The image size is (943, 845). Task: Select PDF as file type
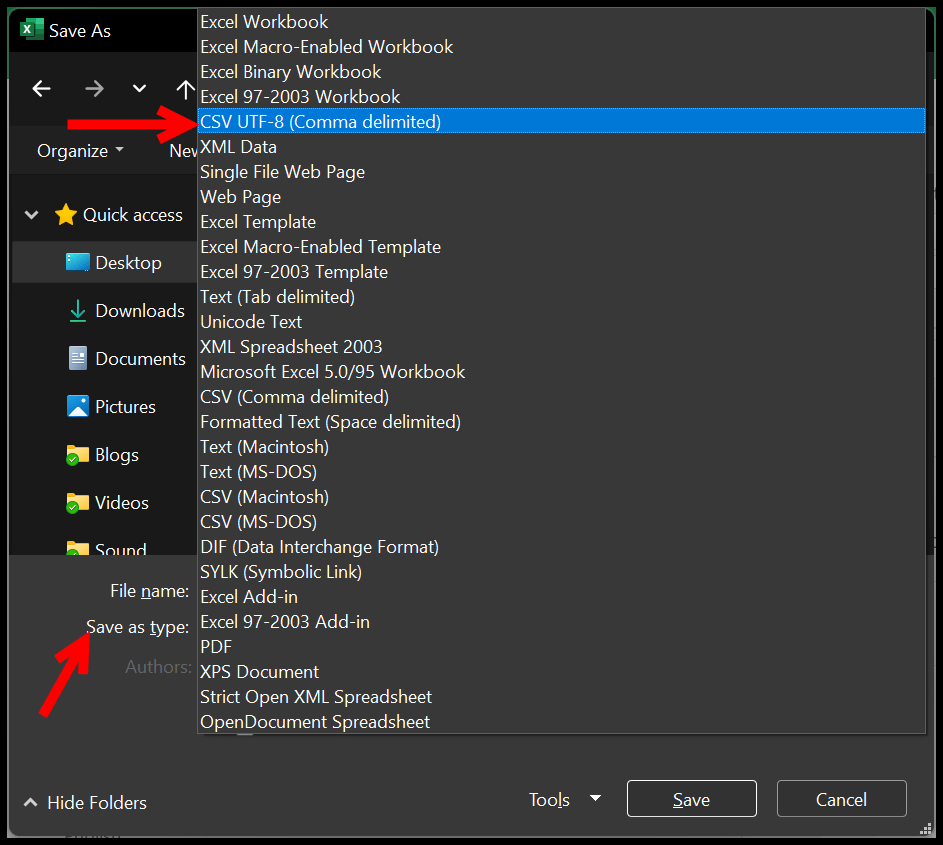click(x=561, y=647)
